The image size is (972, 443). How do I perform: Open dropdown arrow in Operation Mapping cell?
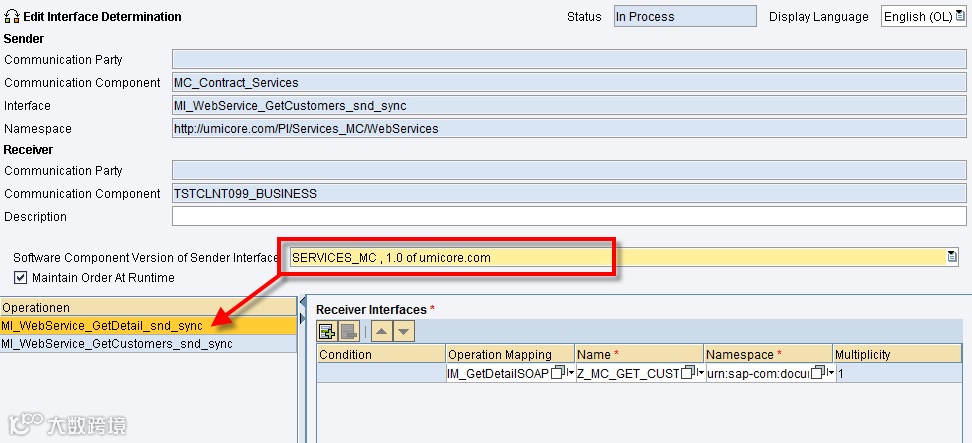[x=571, y=373]
